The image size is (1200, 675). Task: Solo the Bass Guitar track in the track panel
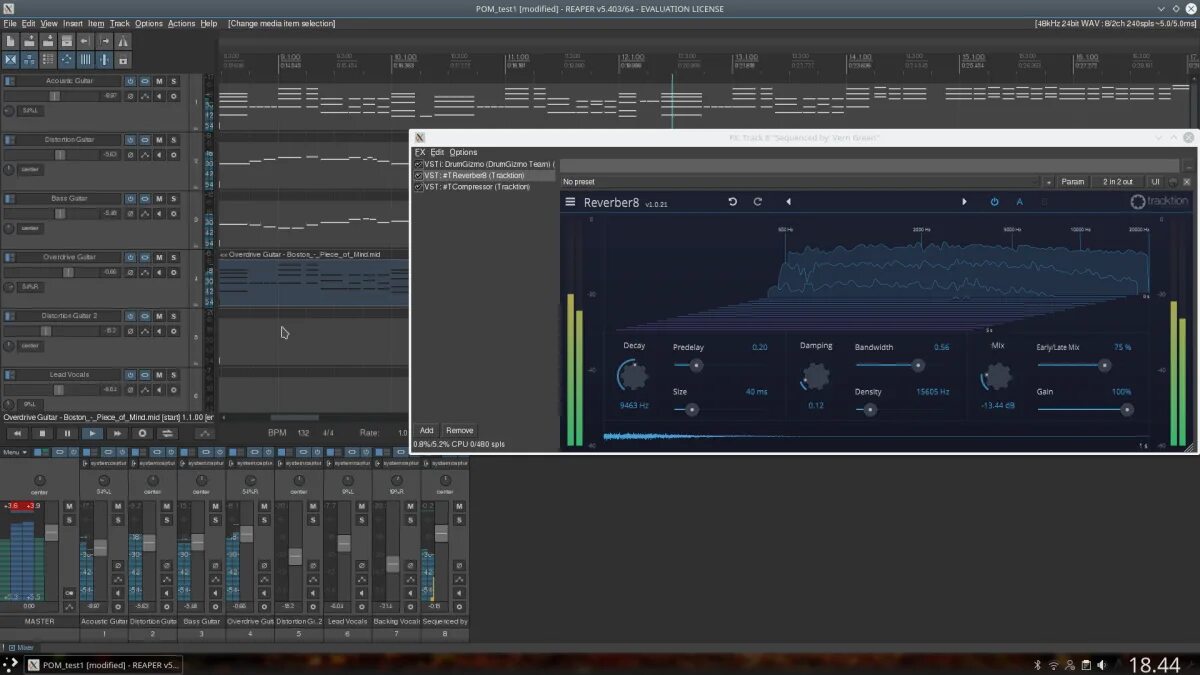coord(174,199)
